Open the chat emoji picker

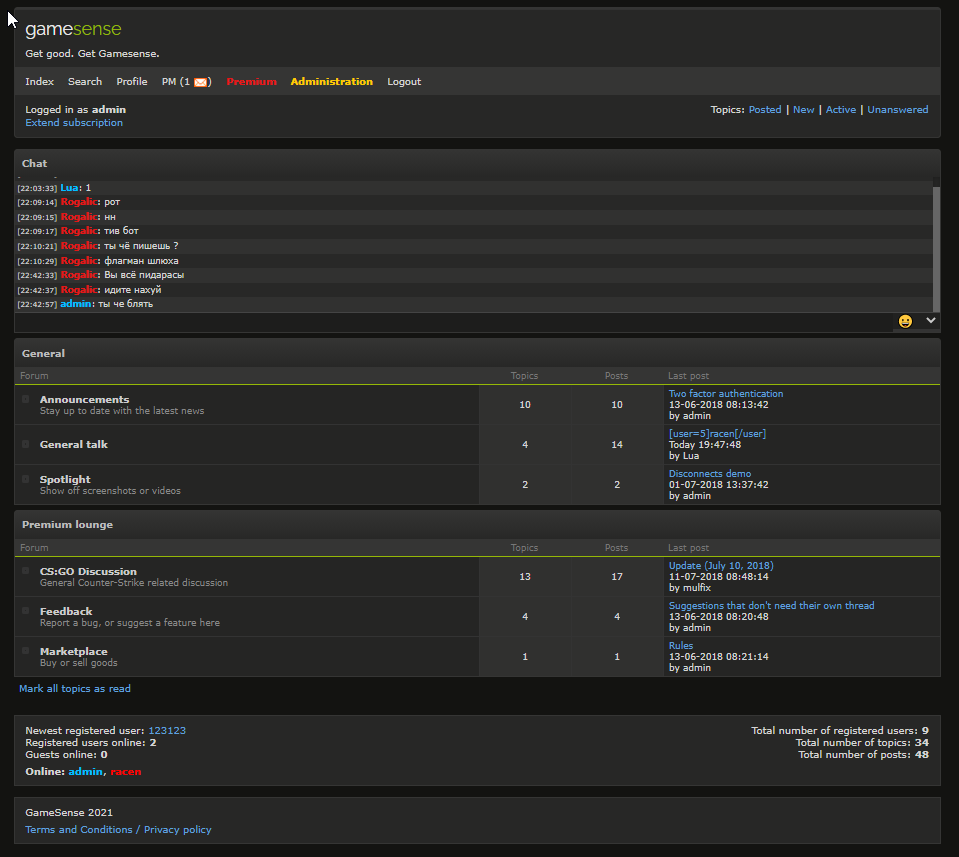[x=905, y=321]
